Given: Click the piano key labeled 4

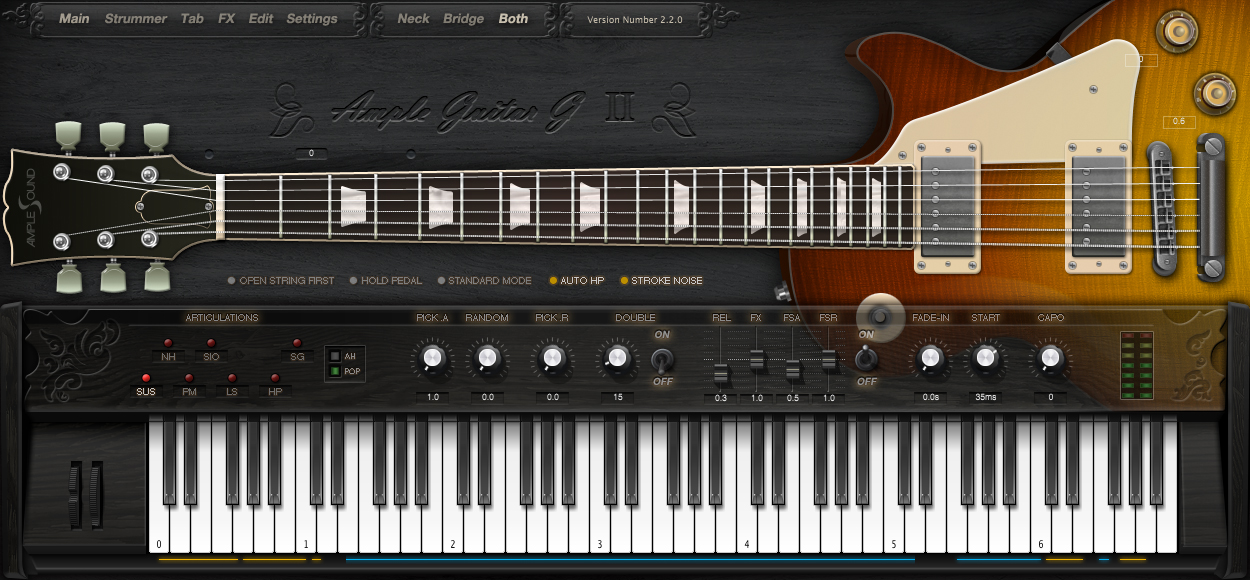Looking at the screenshot, I should coord(747,487).
